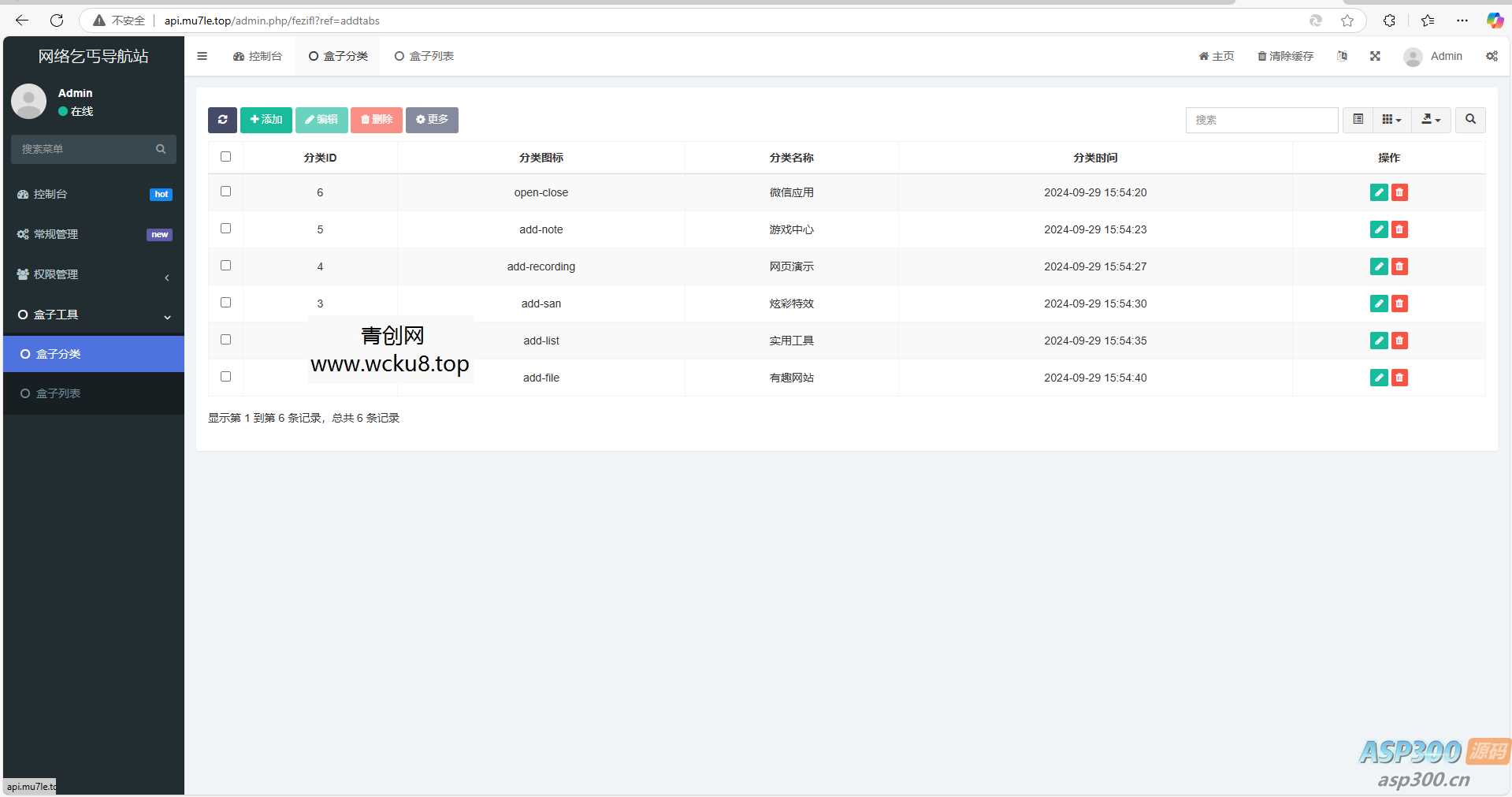Click the 添加 button to add category
The image size is (1512, 797).
click(266, 120)
